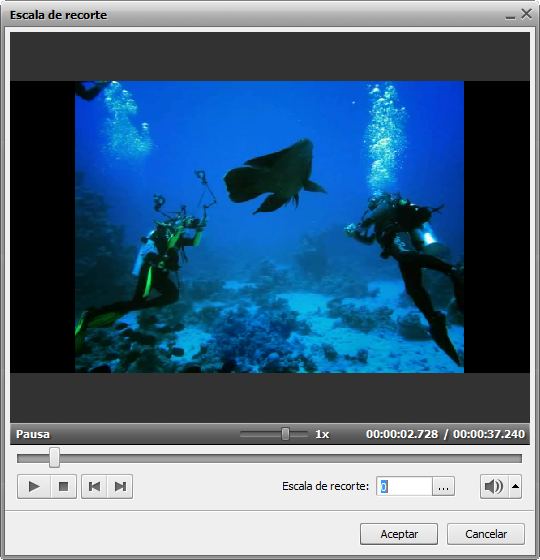The image size is (540, 560).
Task: Seek to the middle of the timeline track
Action: click(x=269, y=459)
